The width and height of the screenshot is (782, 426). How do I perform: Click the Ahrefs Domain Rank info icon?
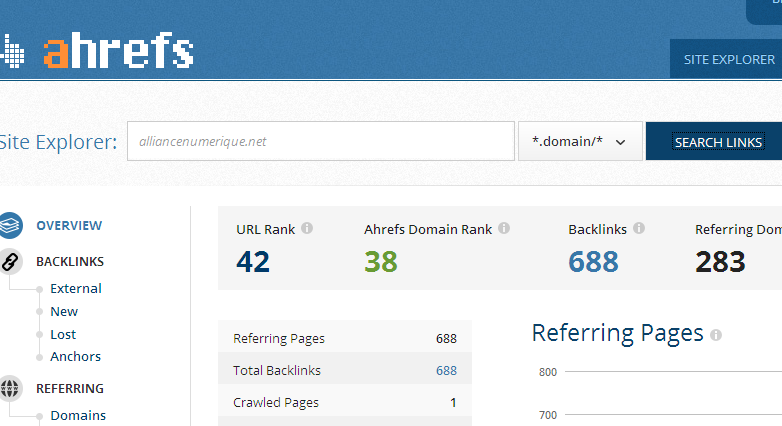pos(504,228)
